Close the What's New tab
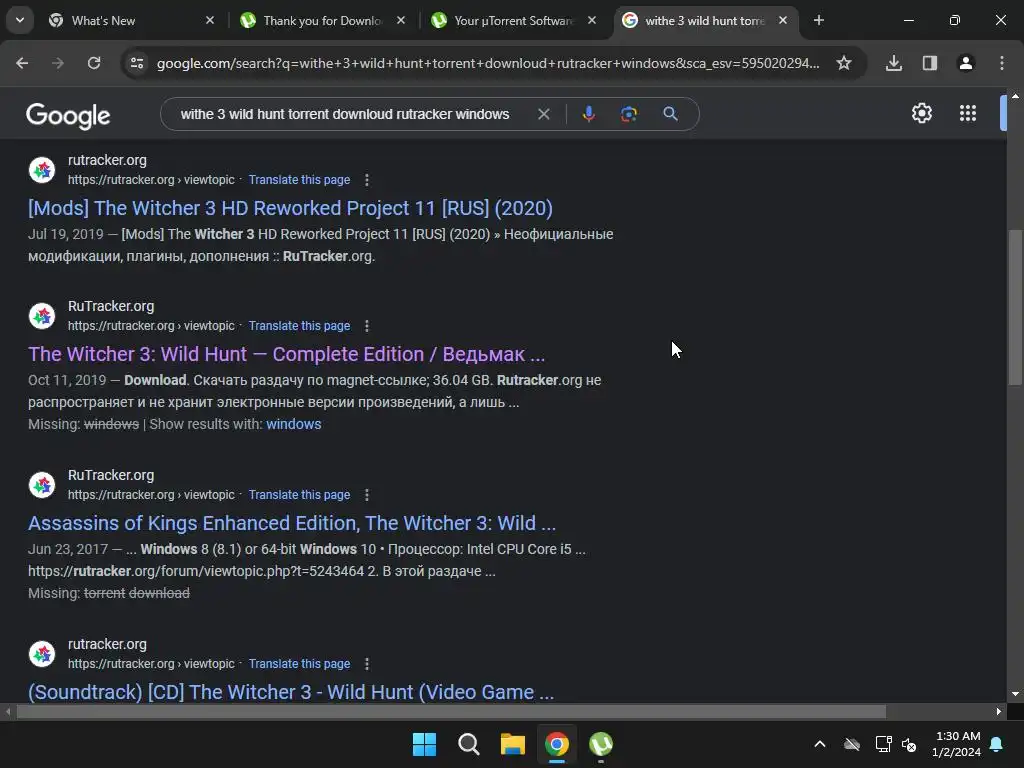 point(210,20)
